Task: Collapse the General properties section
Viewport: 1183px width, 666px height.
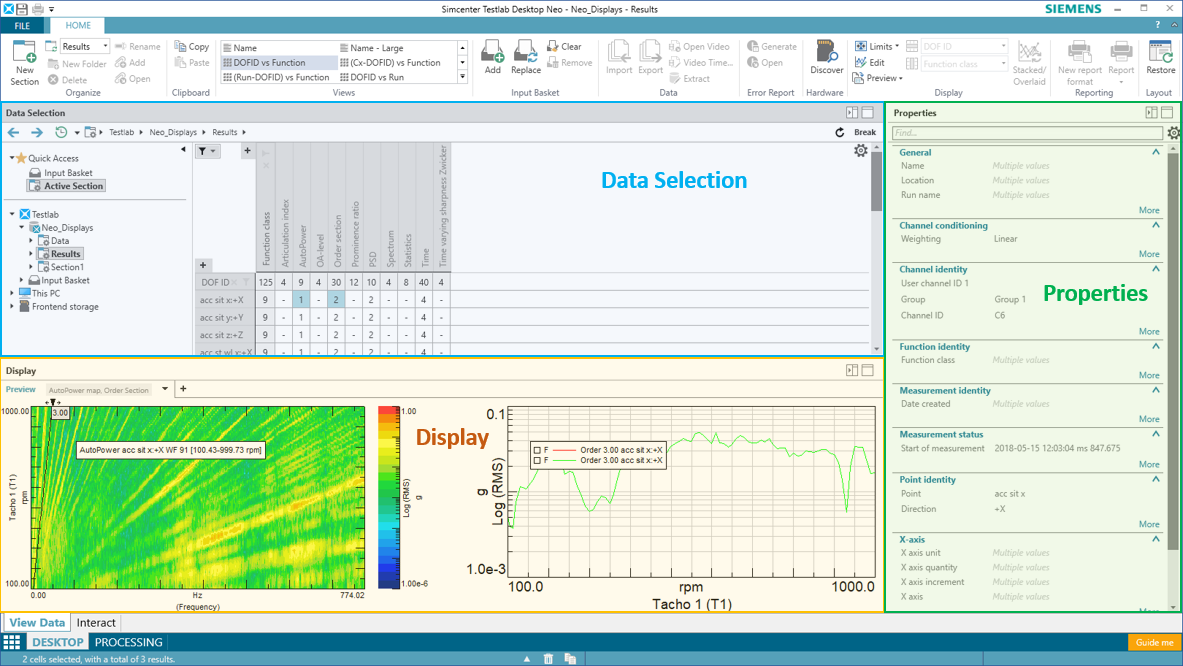Action: 1156,153
